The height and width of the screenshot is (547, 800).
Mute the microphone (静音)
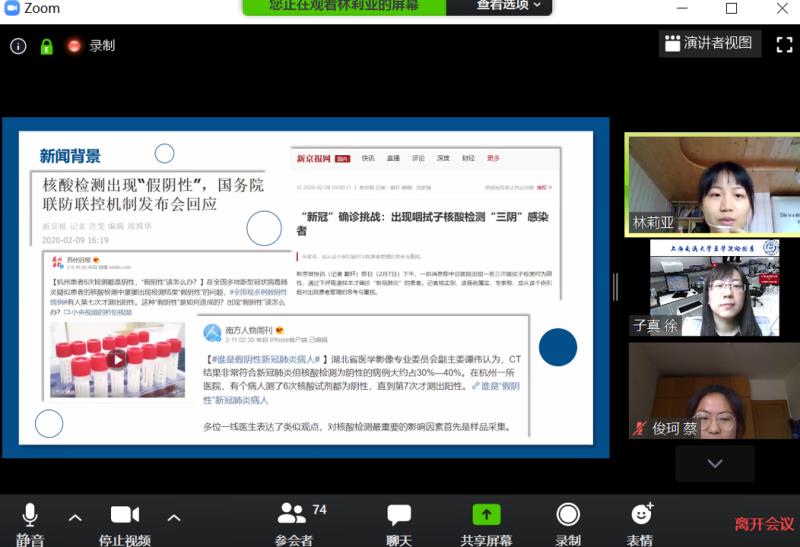click(30, 524)
